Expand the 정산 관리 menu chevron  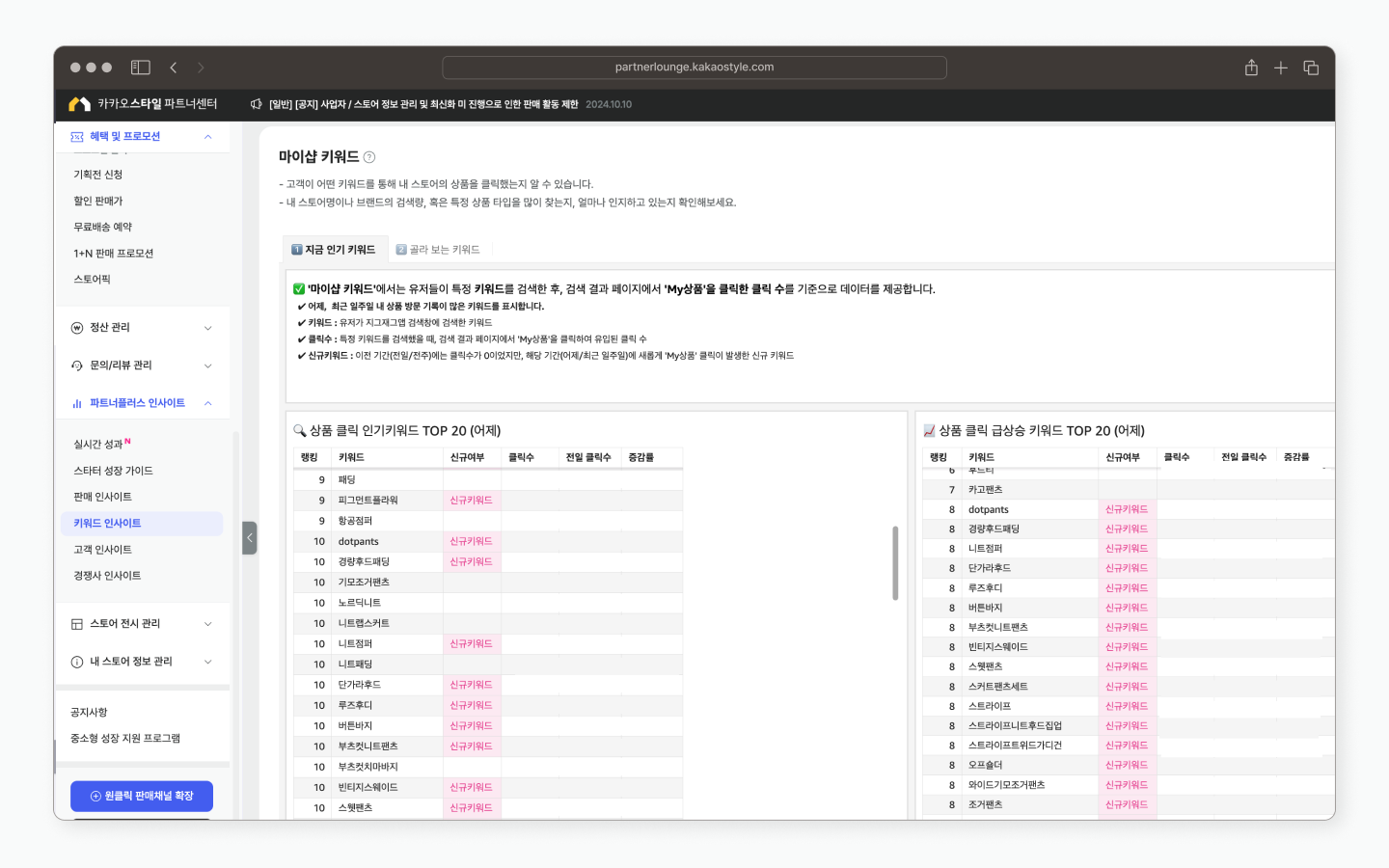208,328
